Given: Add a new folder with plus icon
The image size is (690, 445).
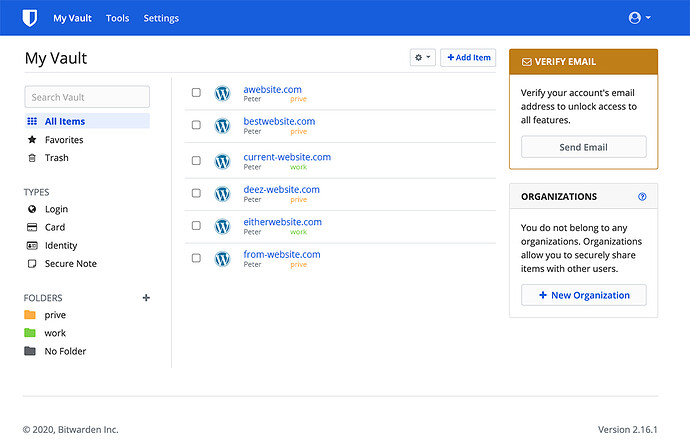Looking at the screenshot, I should (146, 298).
